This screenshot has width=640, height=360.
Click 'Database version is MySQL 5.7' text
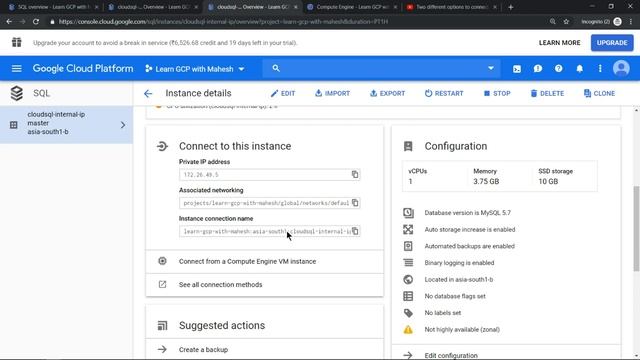[x=467, y=213]
